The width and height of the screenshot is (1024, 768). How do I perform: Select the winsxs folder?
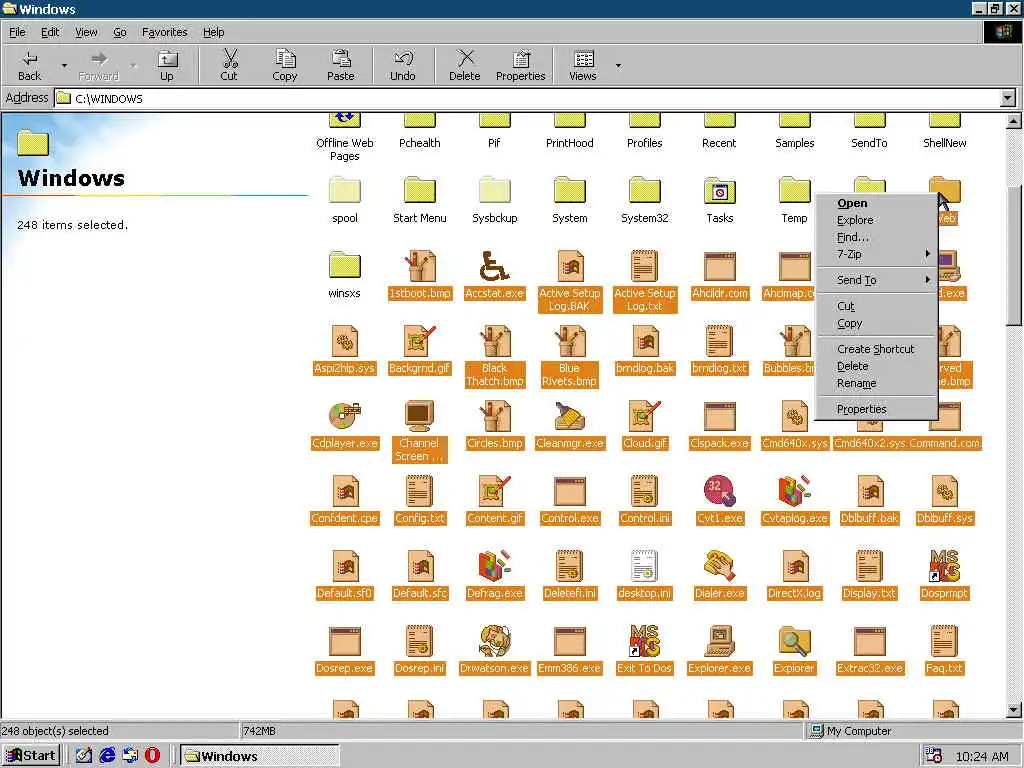[x=345, y=266]
